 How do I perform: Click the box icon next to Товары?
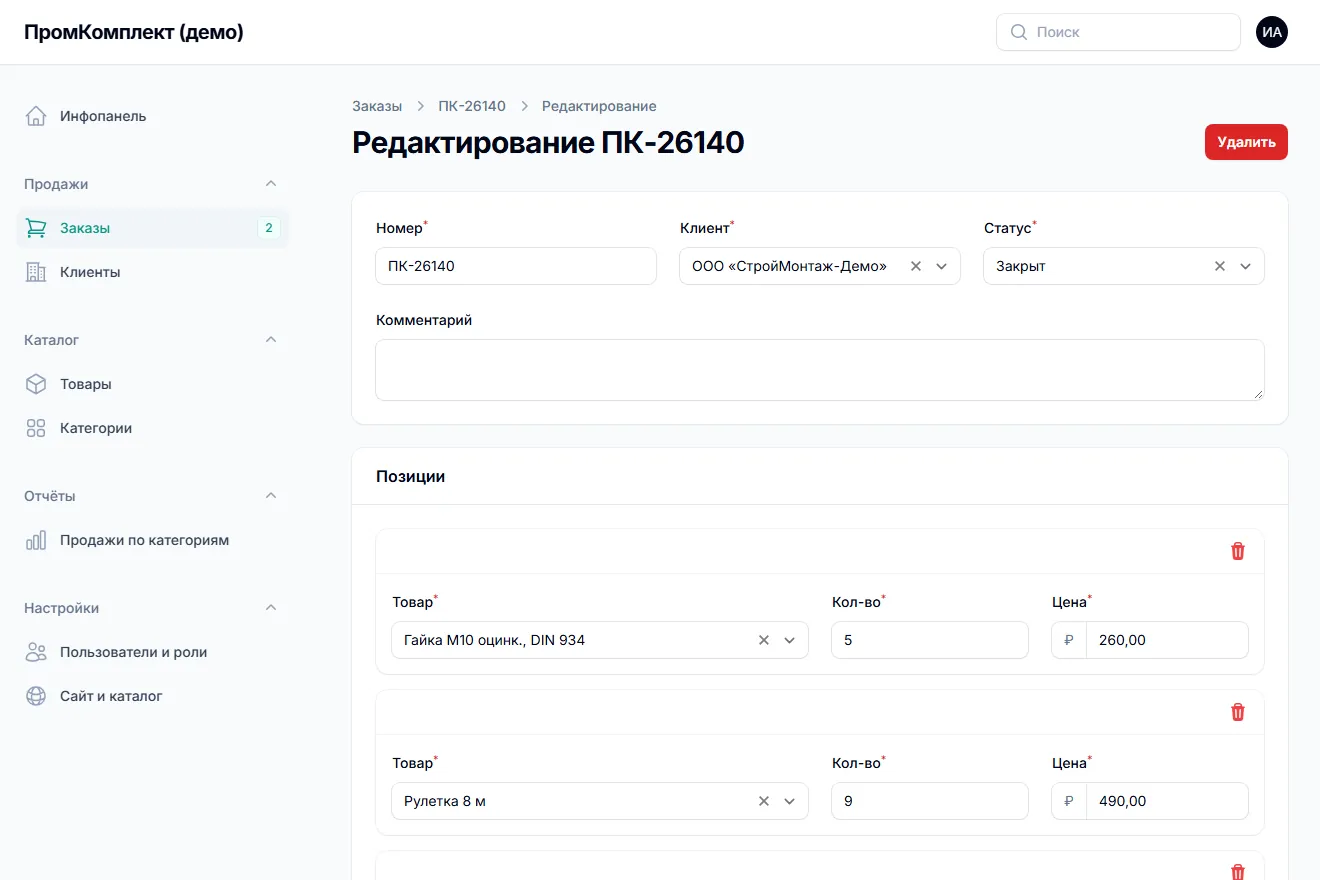coord(36,384)
